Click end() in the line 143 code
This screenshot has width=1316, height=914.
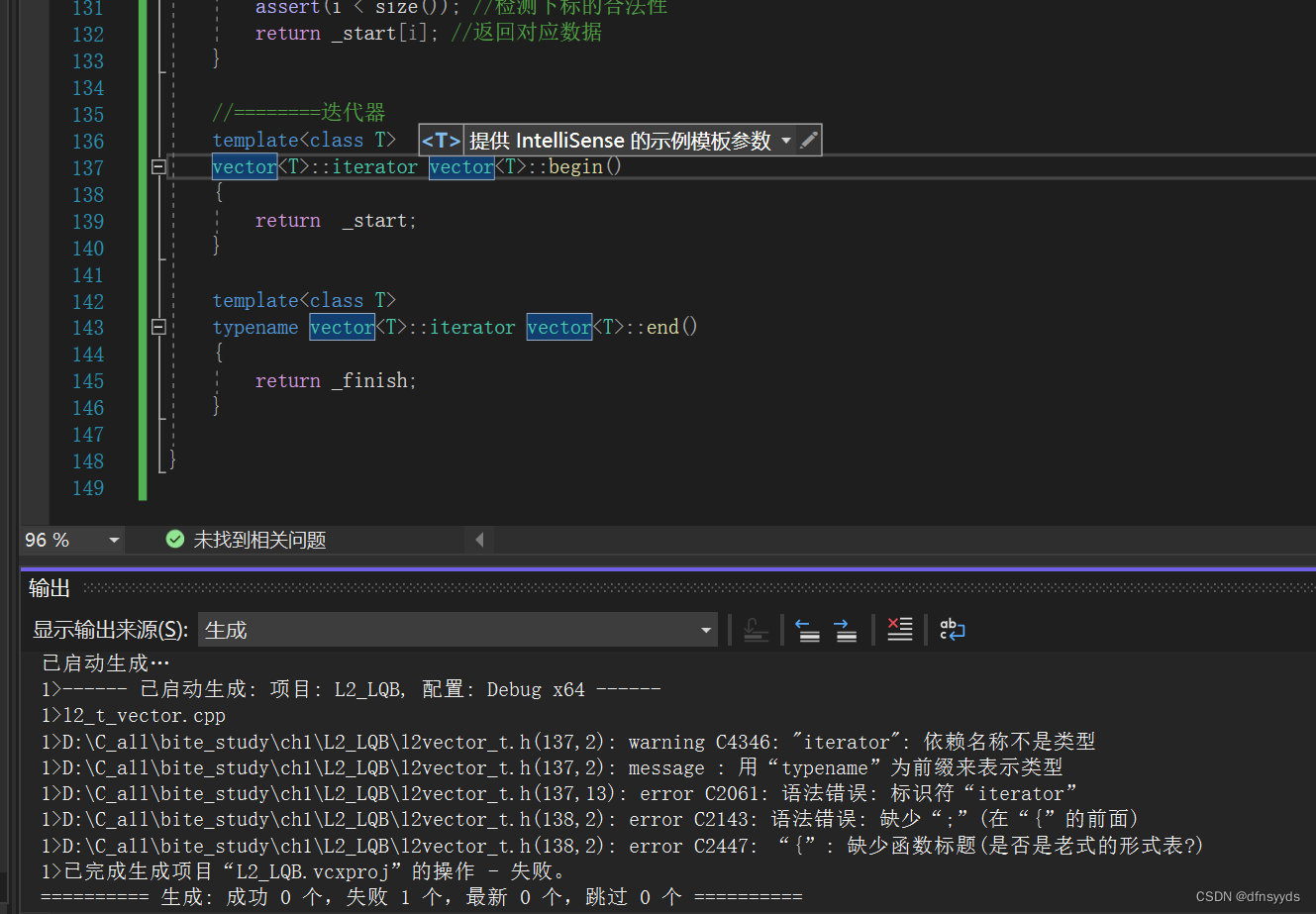[x=672, y=327]
